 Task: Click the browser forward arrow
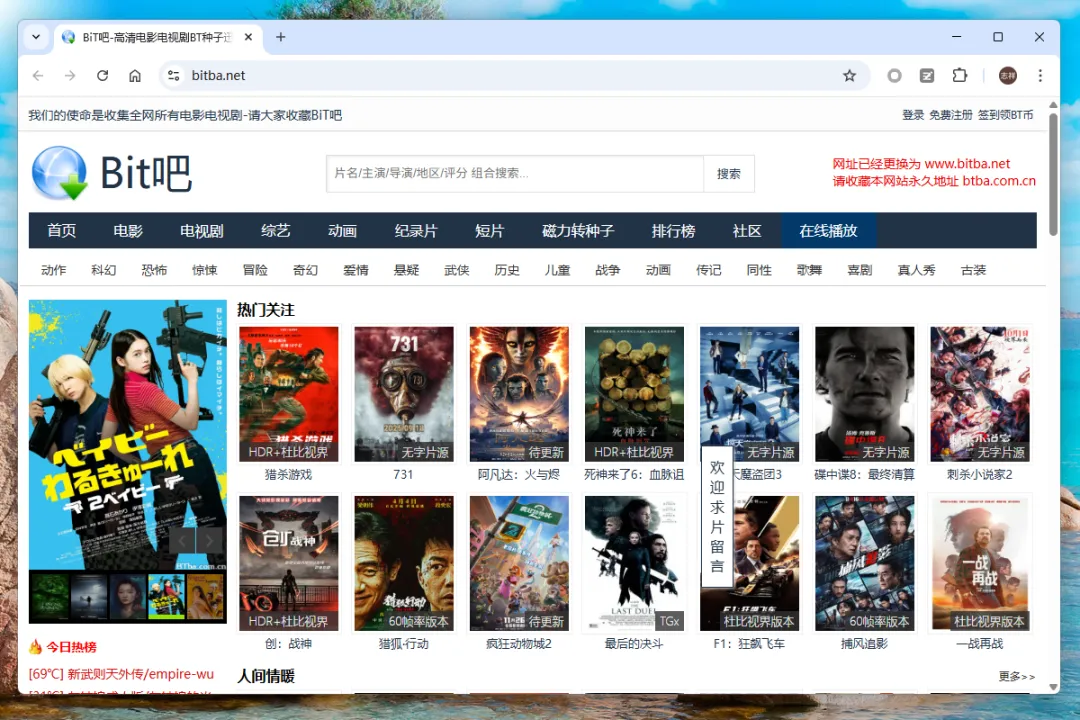[x=70, y=76]
